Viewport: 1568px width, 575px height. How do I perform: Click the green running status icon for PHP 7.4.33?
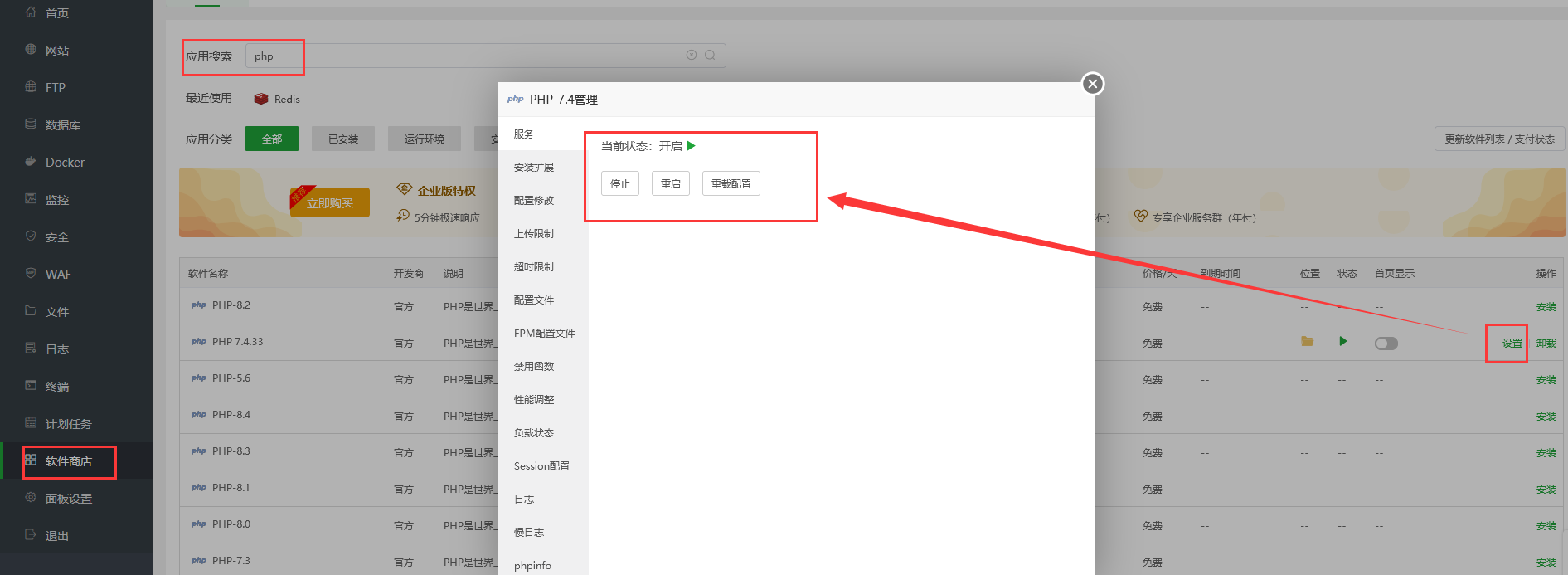[x=1342, y=342]
